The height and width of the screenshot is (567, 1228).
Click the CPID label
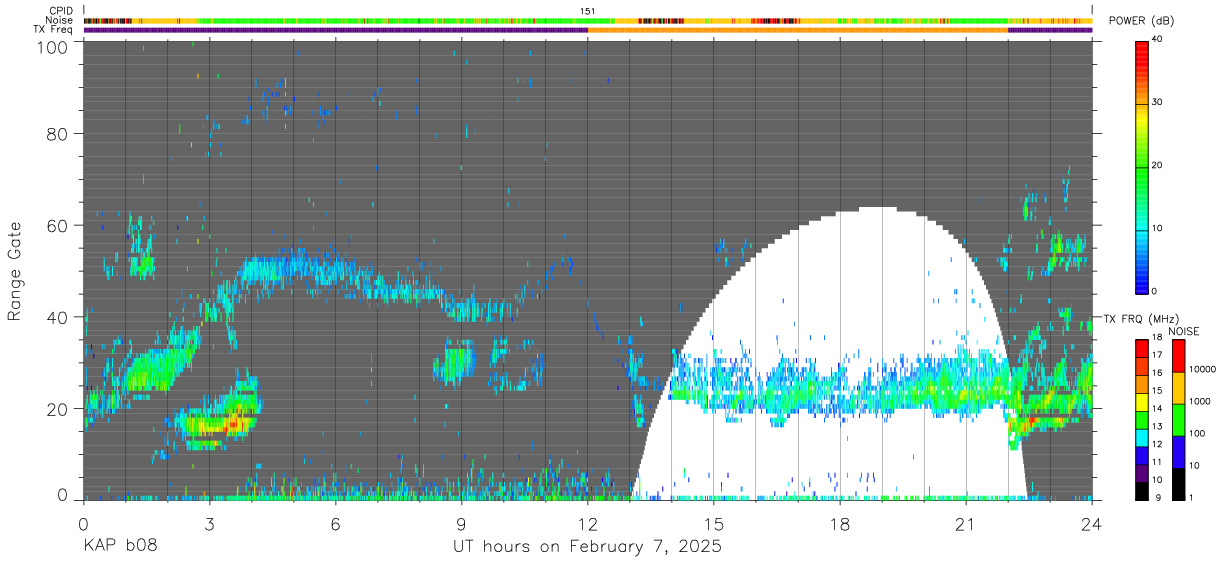61,11
